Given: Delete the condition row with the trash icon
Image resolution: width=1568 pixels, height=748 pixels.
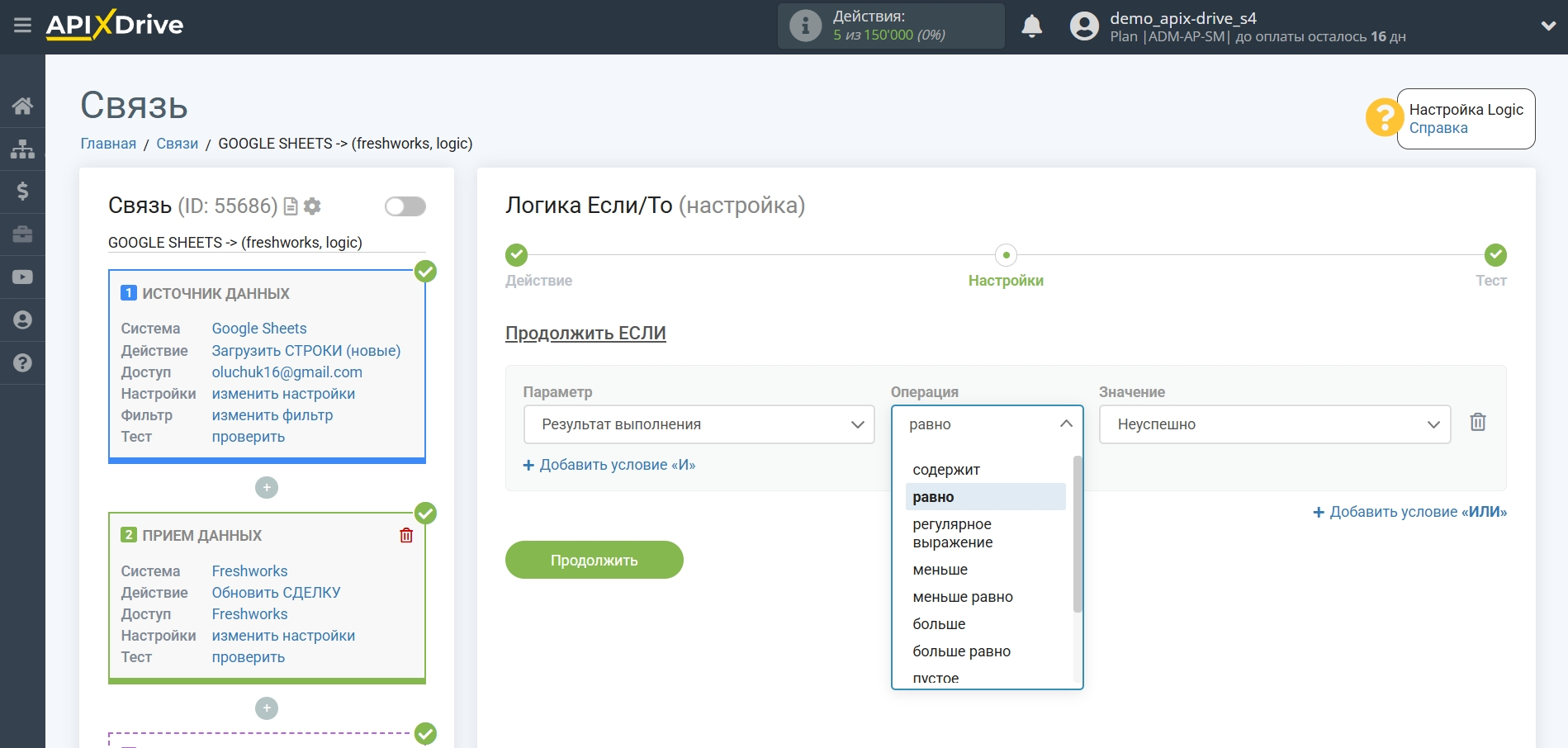Looking at the screenshot, I should point(1477,423).
